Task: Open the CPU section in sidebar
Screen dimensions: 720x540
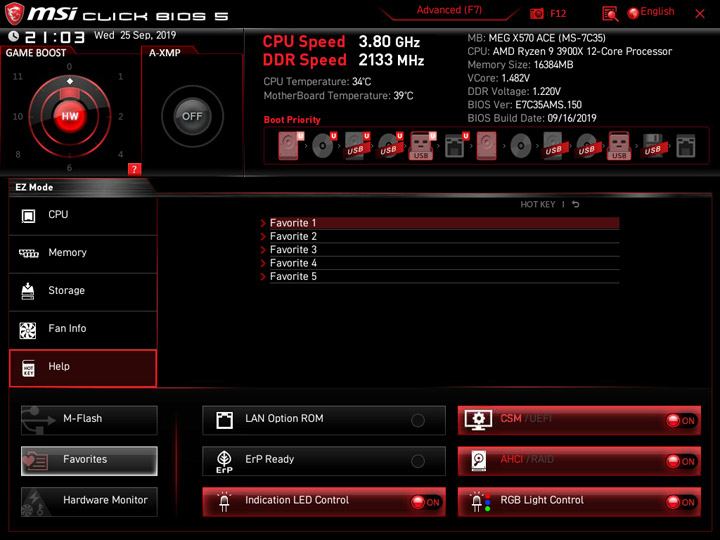Action: coord(83,215)
